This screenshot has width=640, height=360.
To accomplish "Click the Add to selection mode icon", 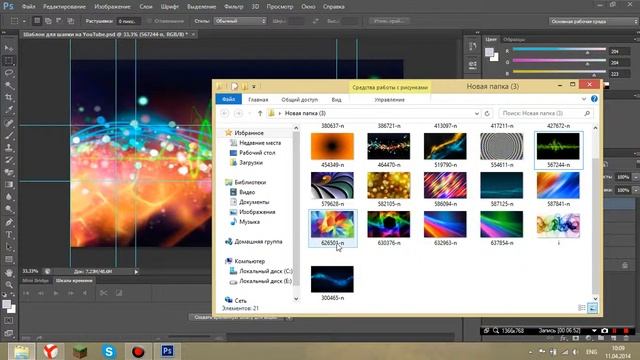I will (48, 21).
